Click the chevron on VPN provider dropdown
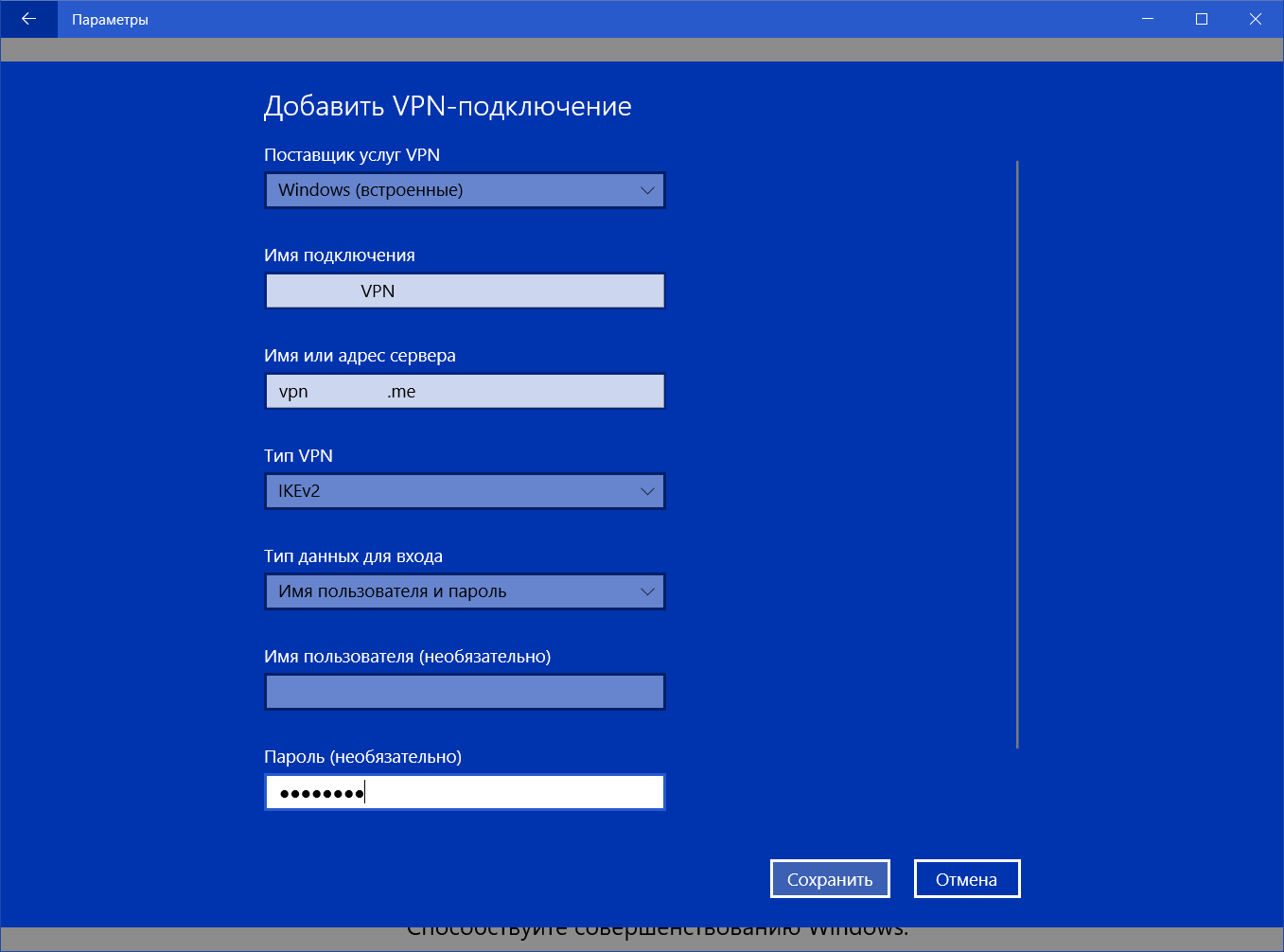1284x952 pixels. tap(648, 190)
